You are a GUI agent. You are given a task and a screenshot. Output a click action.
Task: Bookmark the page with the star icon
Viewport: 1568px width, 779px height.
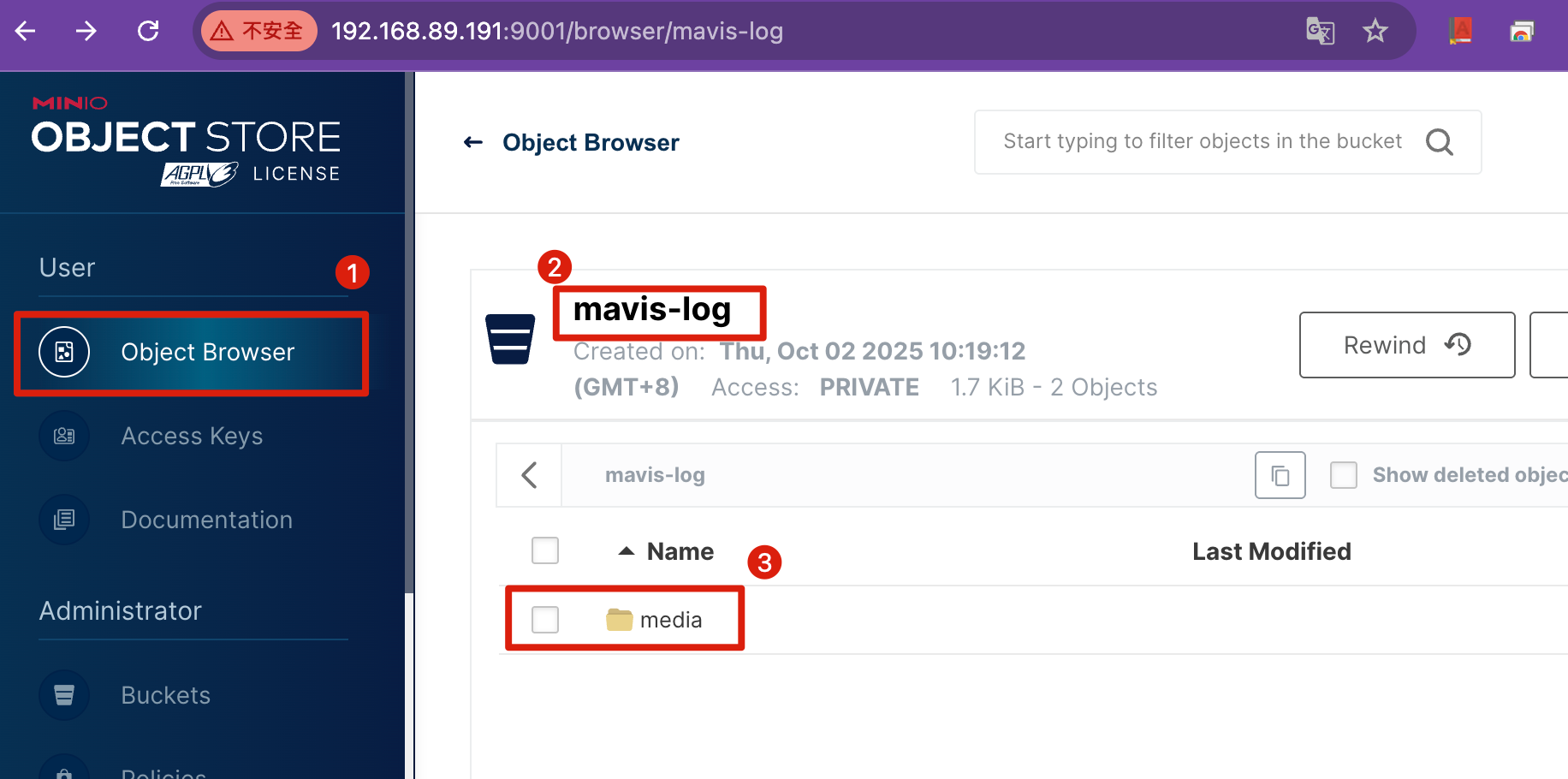point(1375,32)
